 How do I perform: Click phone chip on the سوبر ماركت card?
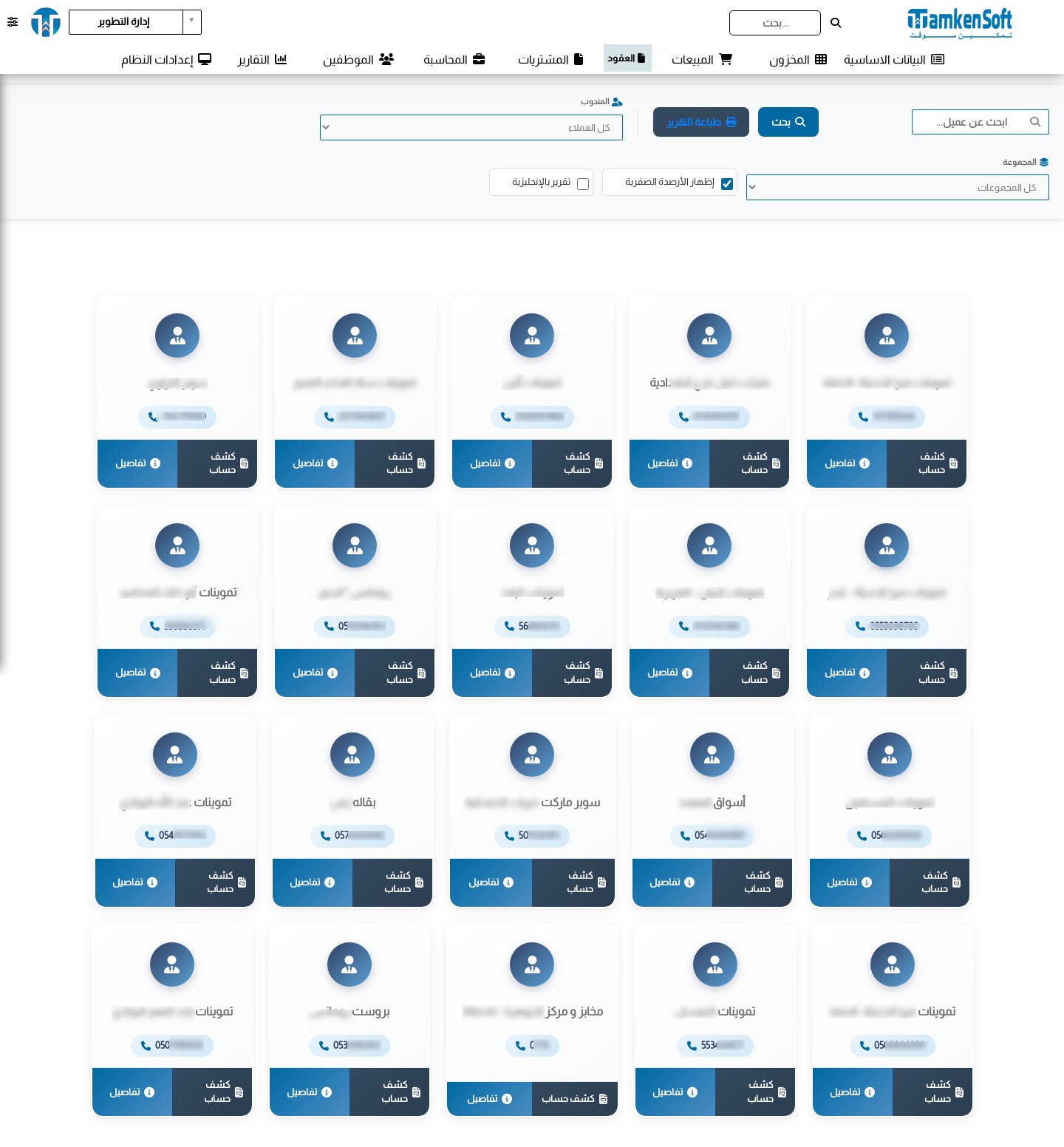pos(532,836)
